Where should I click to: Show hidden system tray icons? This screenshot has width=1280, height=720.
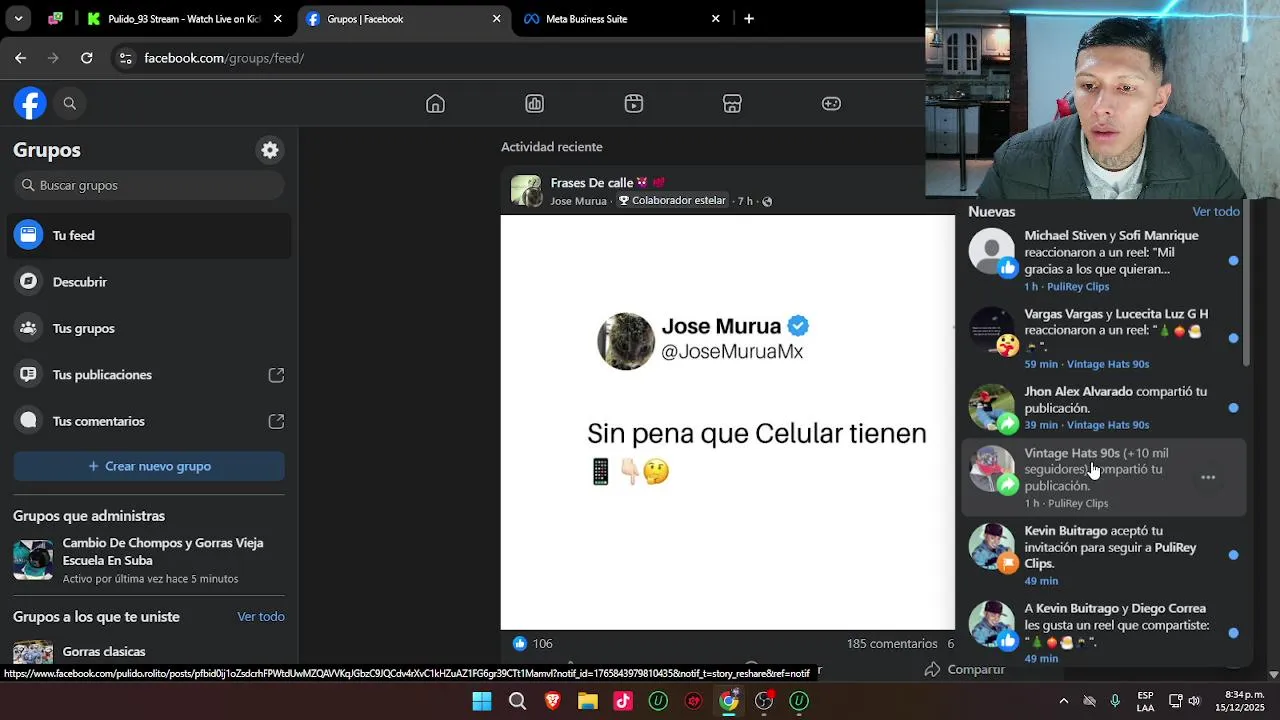[1063, 701]
